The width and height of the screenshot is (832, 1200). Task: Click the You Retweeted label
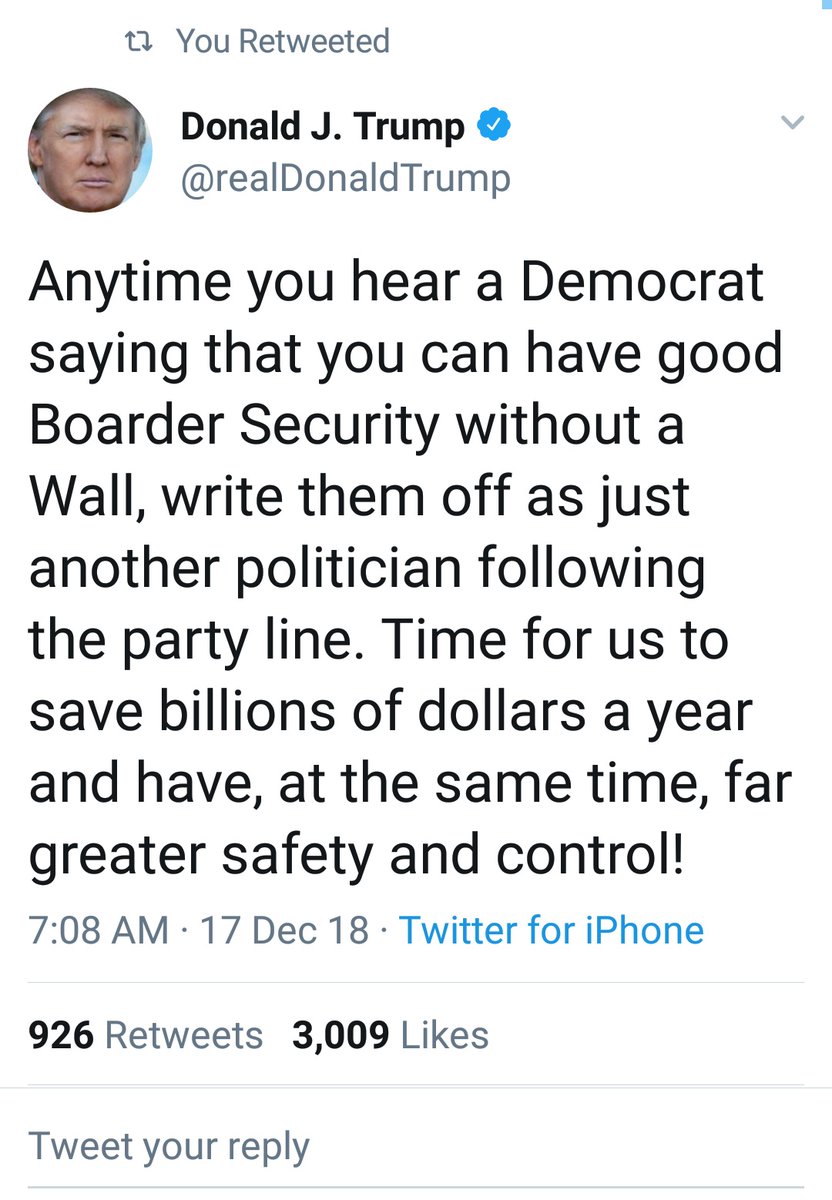tap(283, 41)
